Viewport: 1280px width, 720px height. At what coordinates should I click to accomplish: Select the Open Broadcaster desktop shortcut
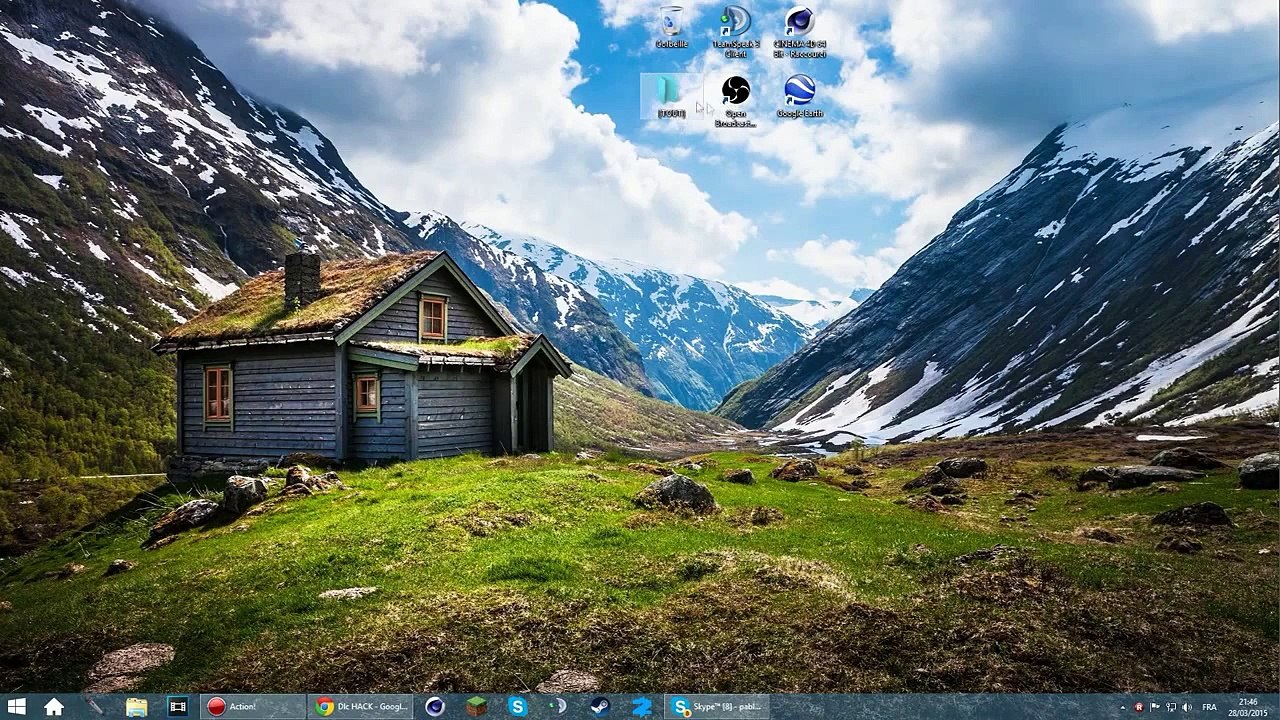pyautogui.click(x=736, y=102)
